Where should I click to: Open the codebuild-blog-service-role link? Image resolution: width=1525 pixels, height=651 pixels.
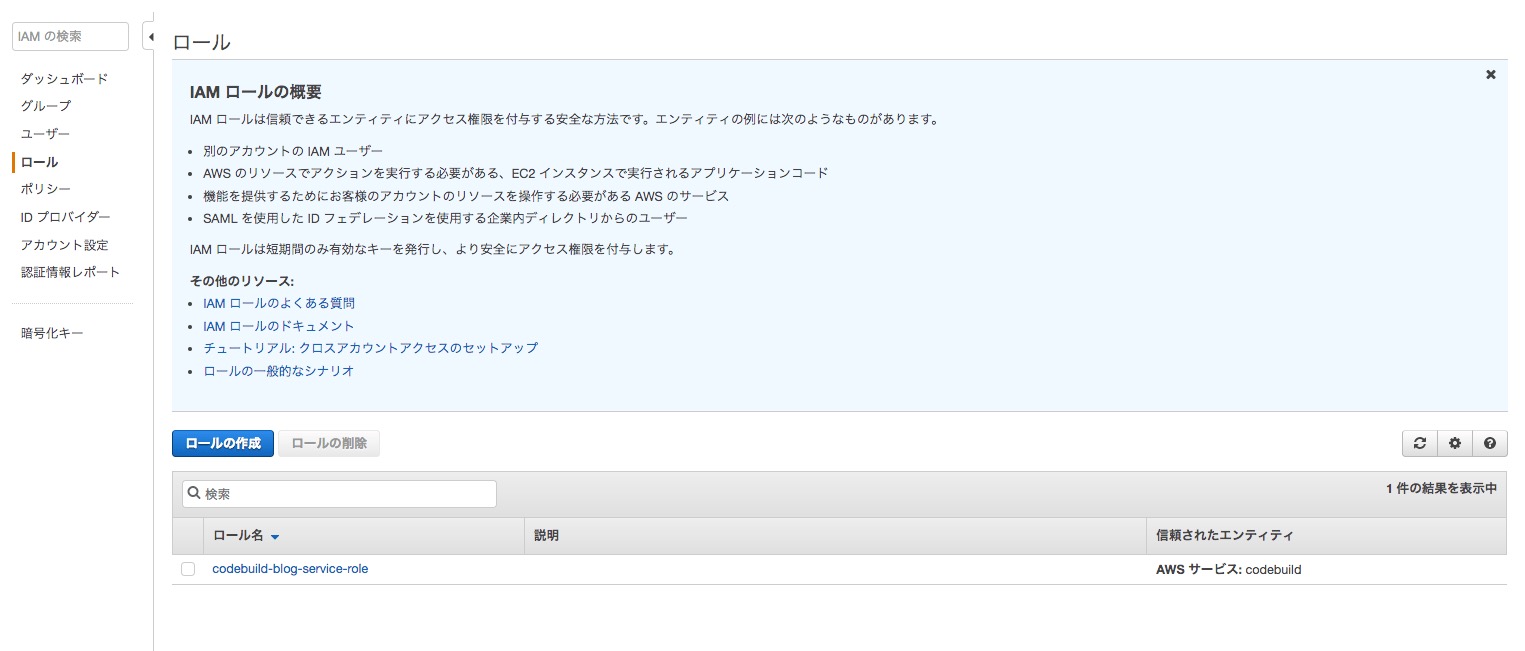pos(290,569)
